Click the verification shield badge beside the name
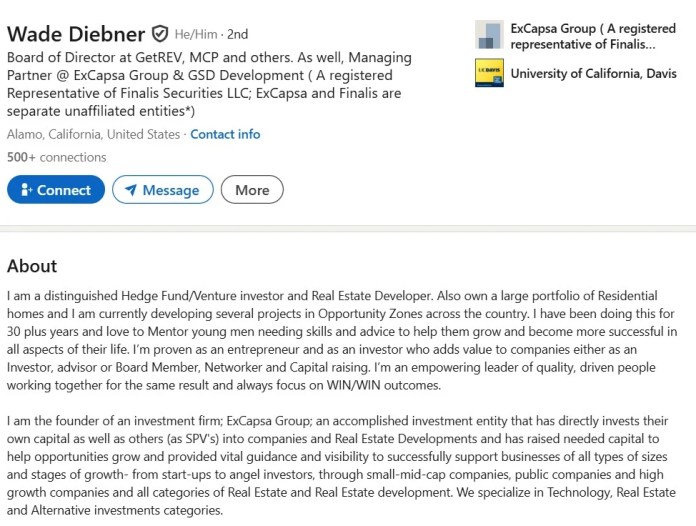 [160, 34]
